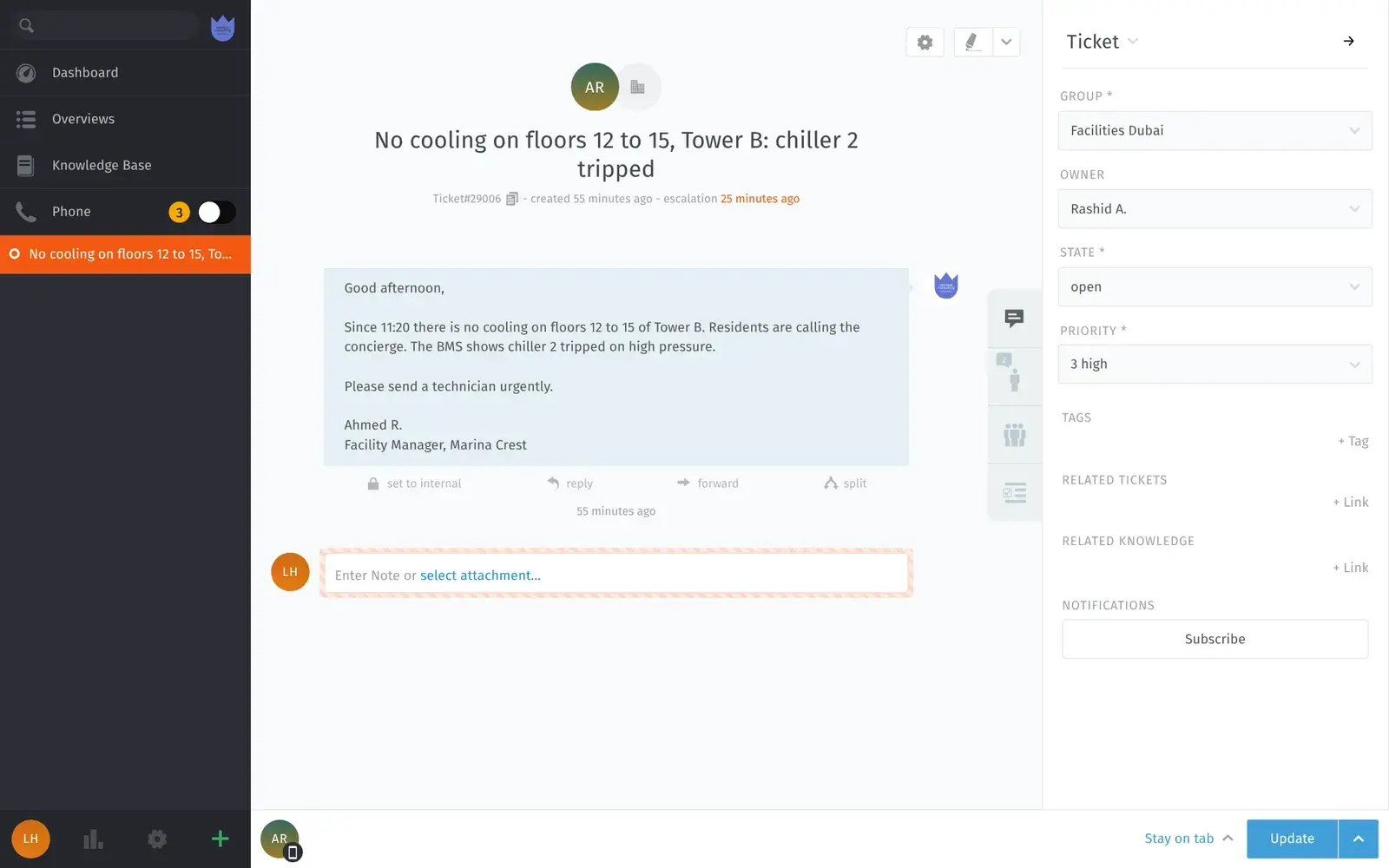Toggle the Phone availability switch
Screen dimensions: 1389x868
coord(216,212)
